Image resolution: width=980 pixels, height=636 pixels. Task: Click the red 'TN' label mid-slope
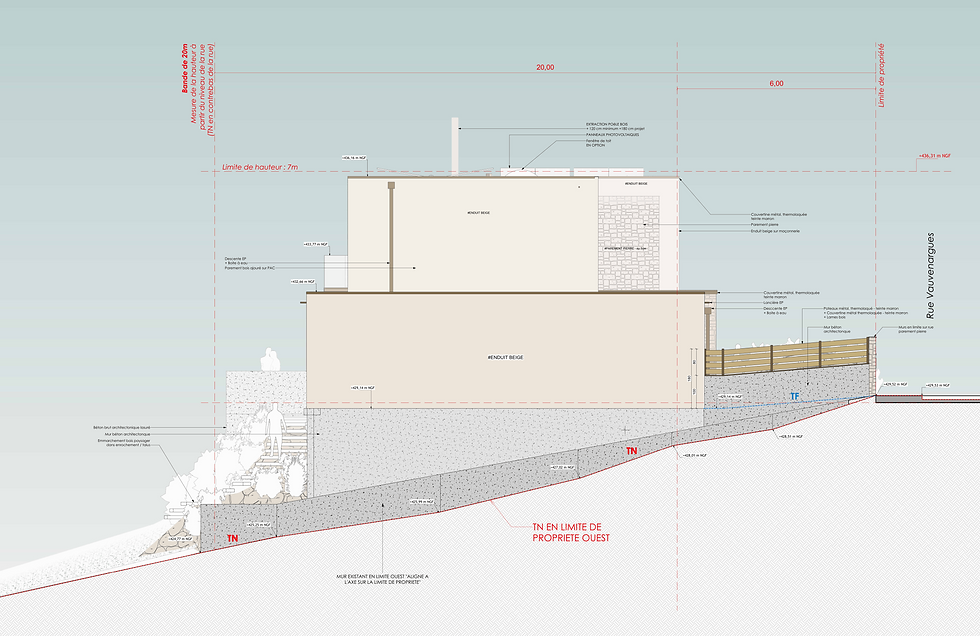point(632,450)
